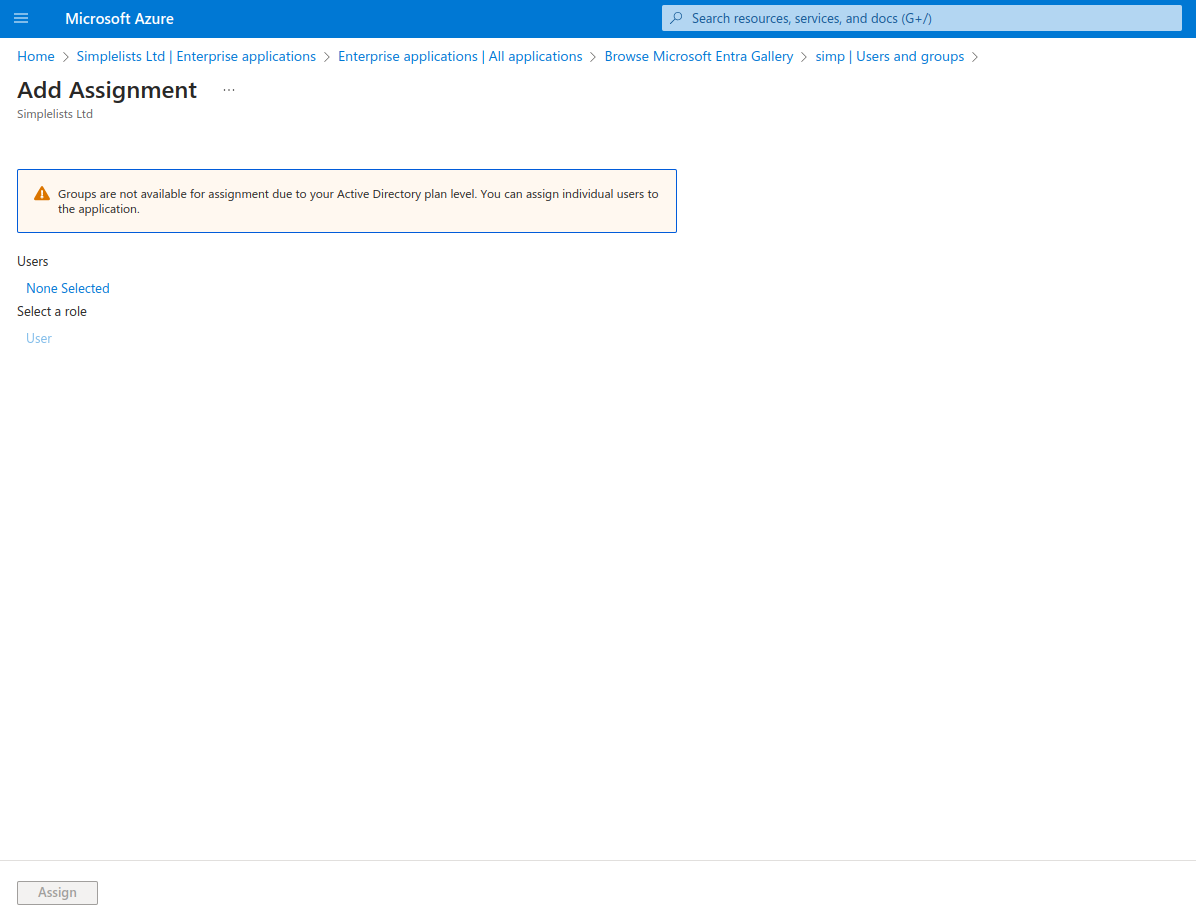Image resolution: width=1196 pixels, height=921 pixels.
Task: Open Browse Microsoft Entra Gallery breadcrumb
Action: 699,56
